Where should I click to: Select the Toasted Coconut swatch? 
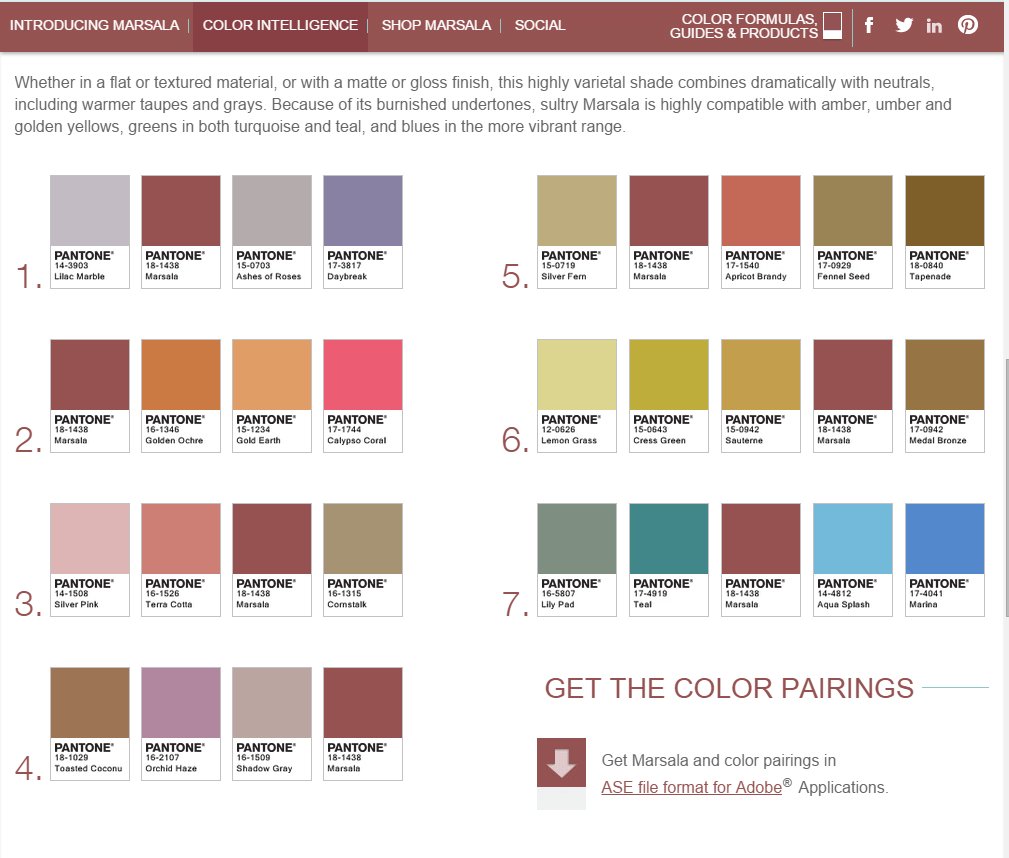coord(90,724)
